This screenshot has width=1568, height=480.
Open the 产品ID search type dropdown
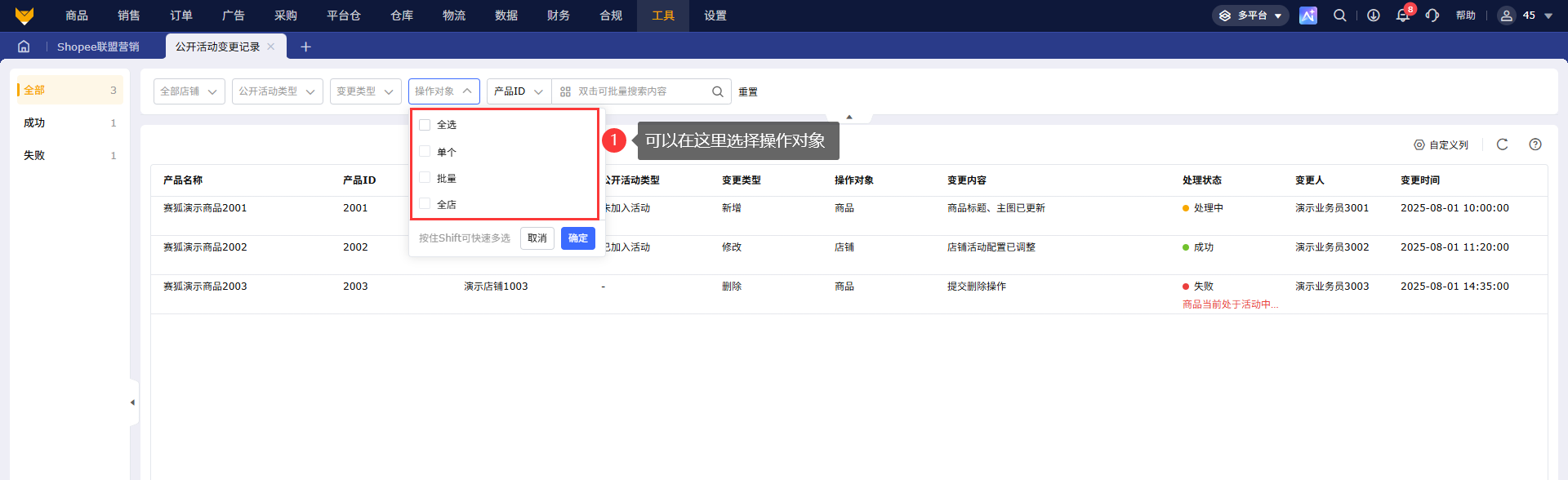click(519, 91)
